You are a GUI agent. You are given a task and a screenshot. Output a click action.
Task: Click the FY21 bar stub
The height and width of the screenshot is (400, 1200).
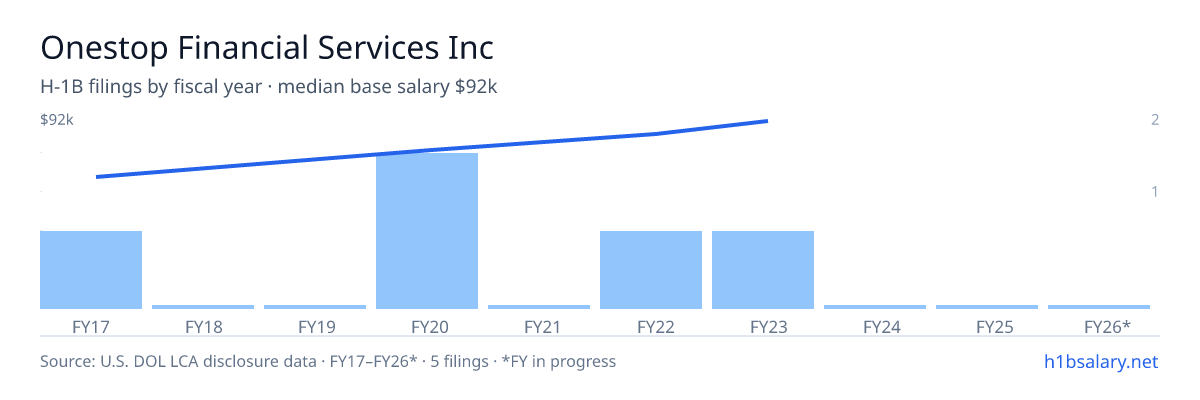(x=539, y=307)
